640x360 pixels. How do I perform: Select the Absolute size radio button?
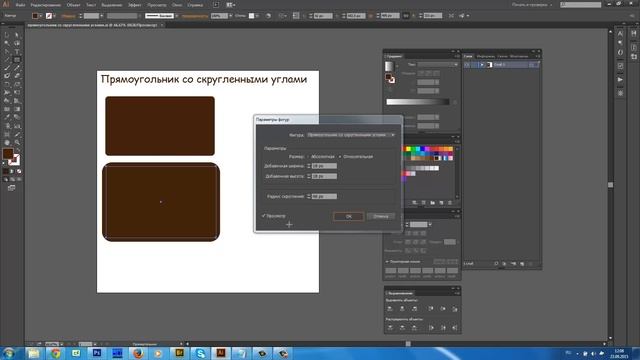(x=308, y=157)
